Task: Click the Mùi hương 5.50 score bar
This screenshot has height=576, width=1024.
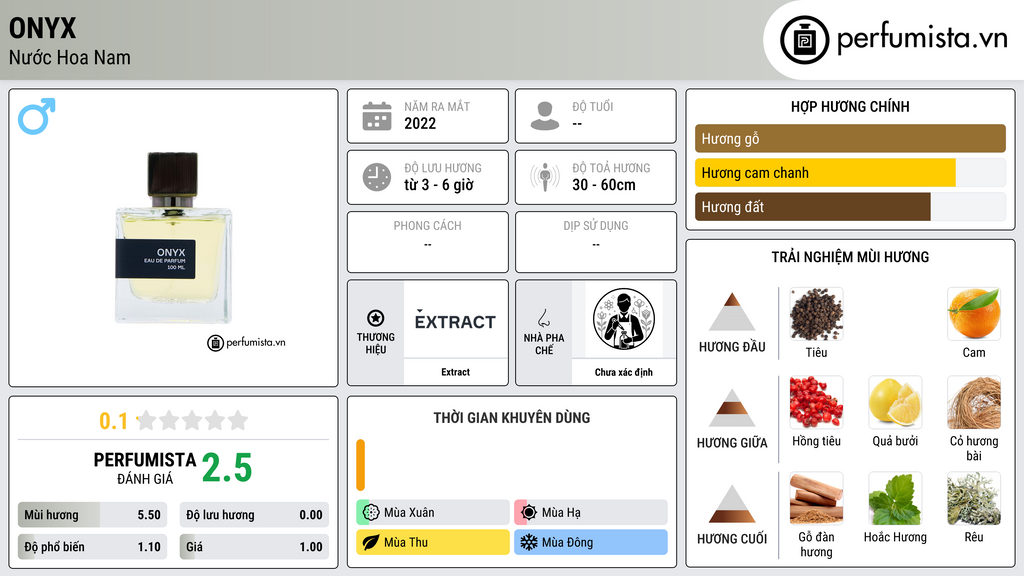Action: coord(92,515)
